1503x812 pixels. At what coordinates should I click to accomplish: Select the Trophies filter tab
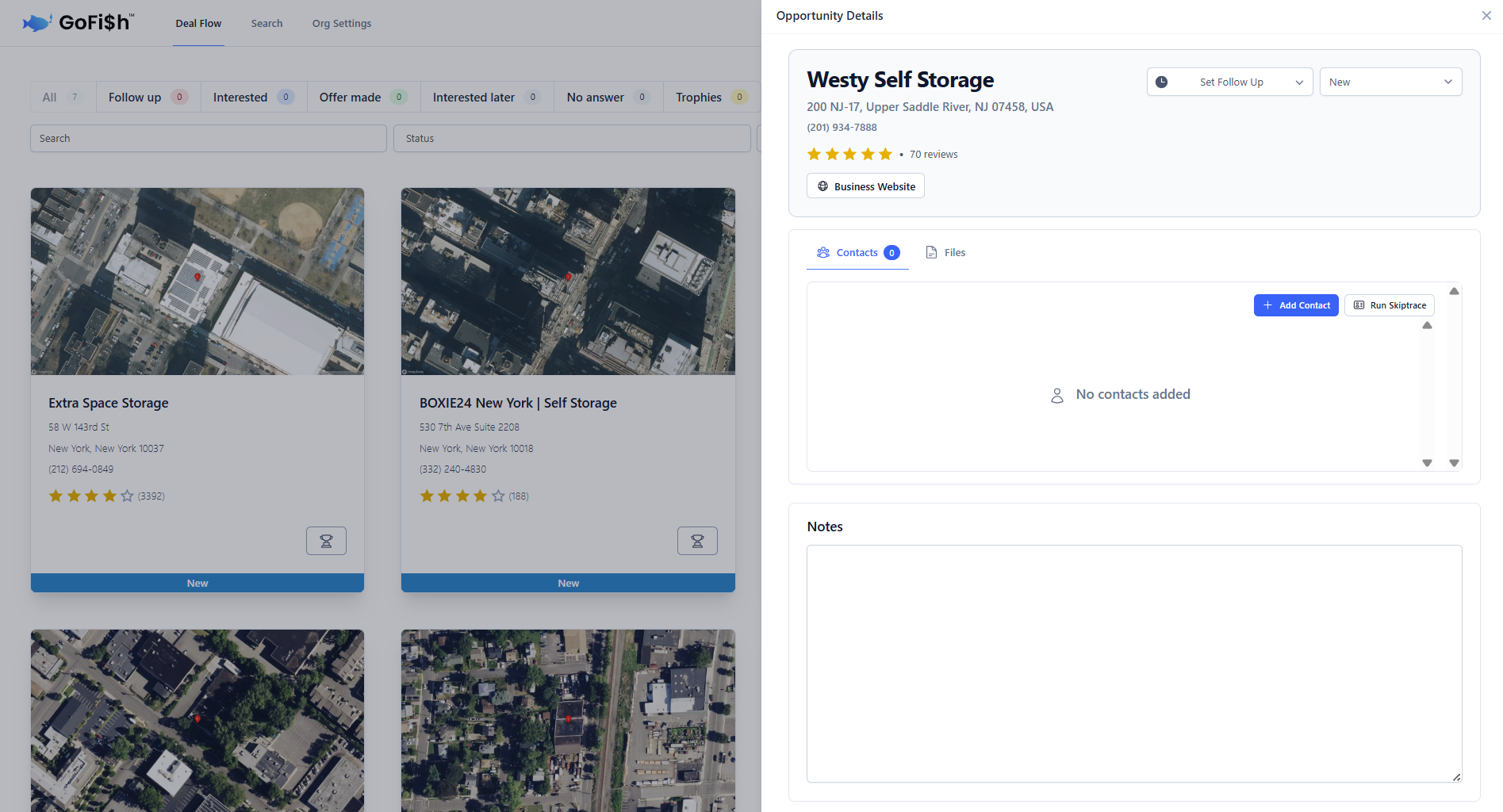coord(711,97)
